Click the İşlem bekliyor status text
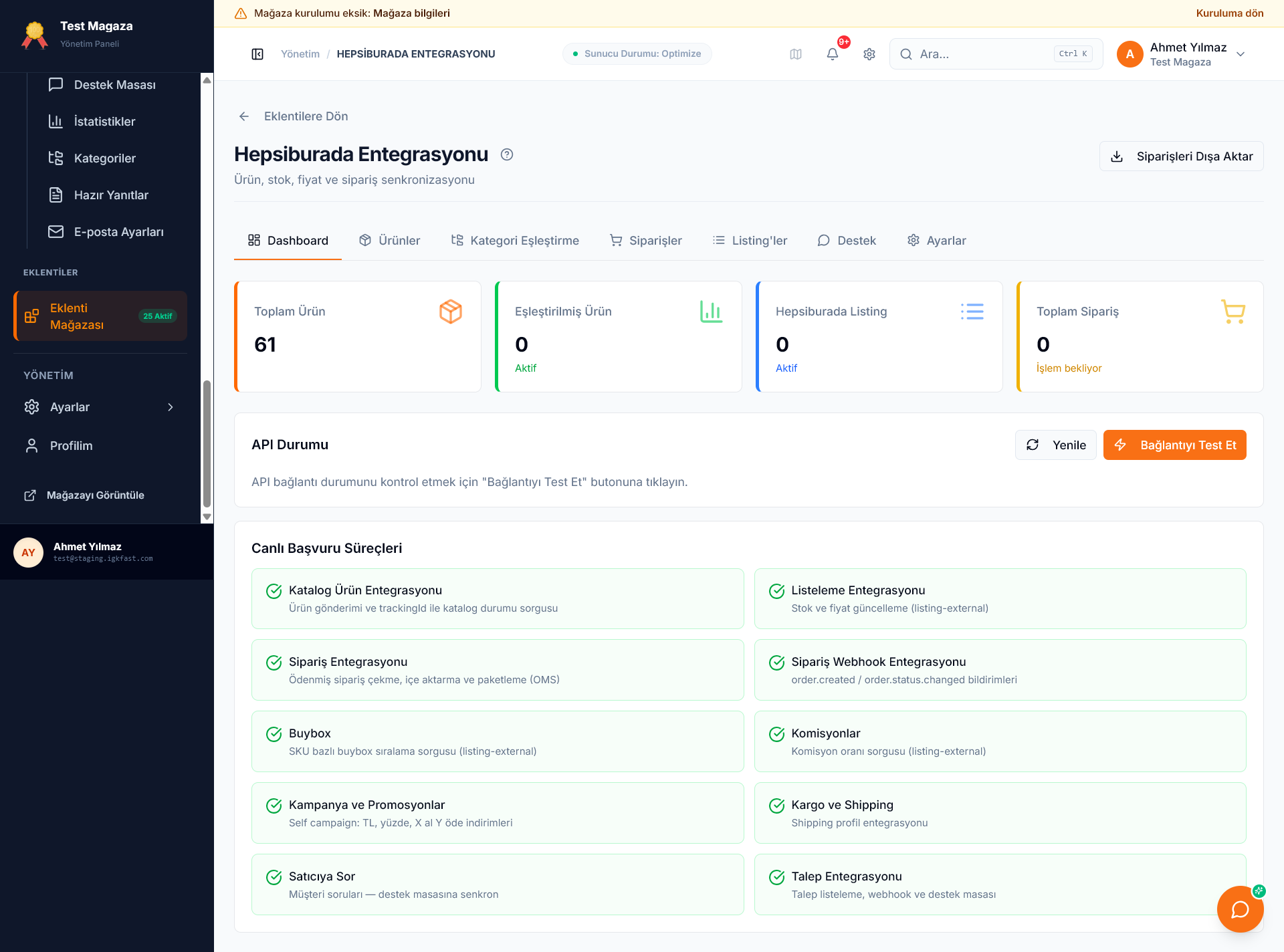1284x952 pixels. (x=1069, y=368)
